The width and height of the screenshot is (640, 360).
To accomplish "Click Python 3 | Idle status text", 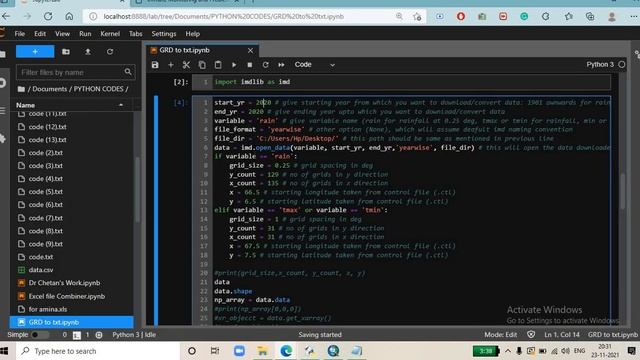I will pyautogui.click(x=134, y=335).
